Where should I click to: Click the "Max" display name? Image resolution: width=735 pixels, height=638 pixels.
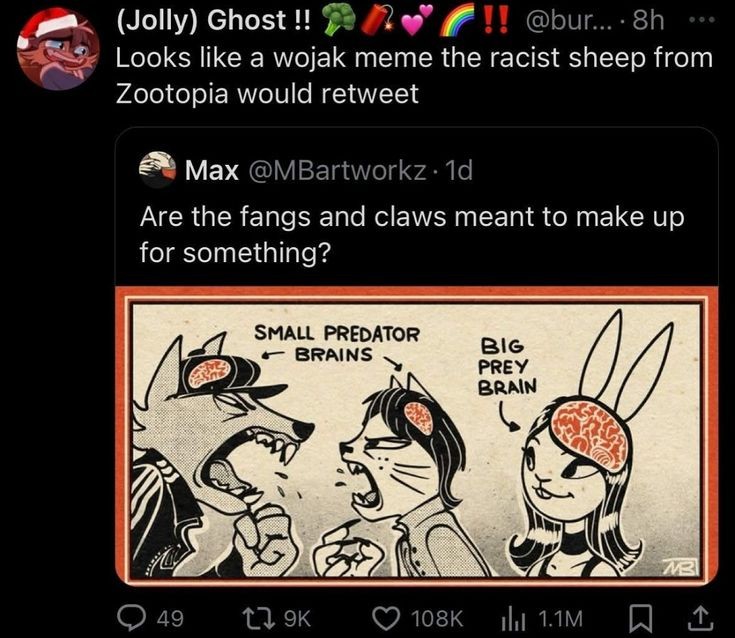tap(212, 170)
